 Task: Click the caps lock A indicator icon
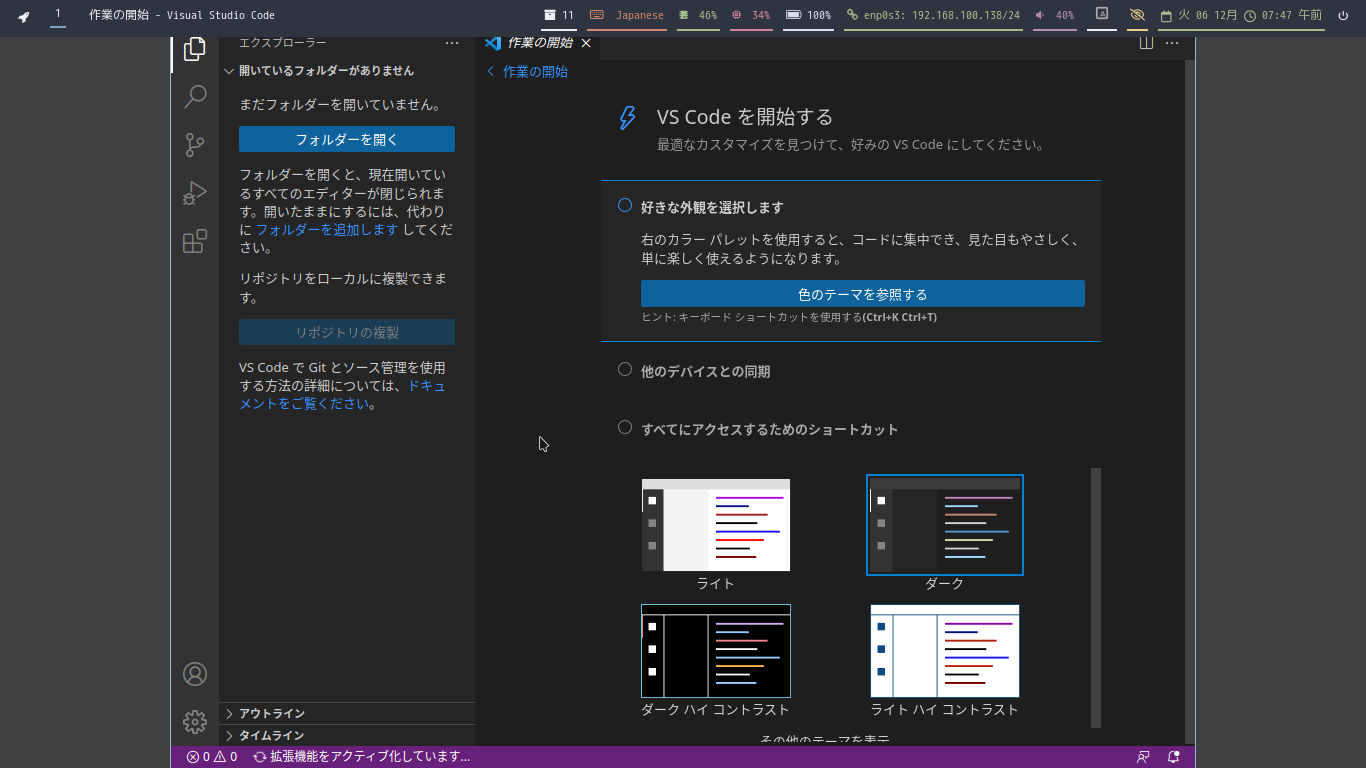coord(1102,14)
